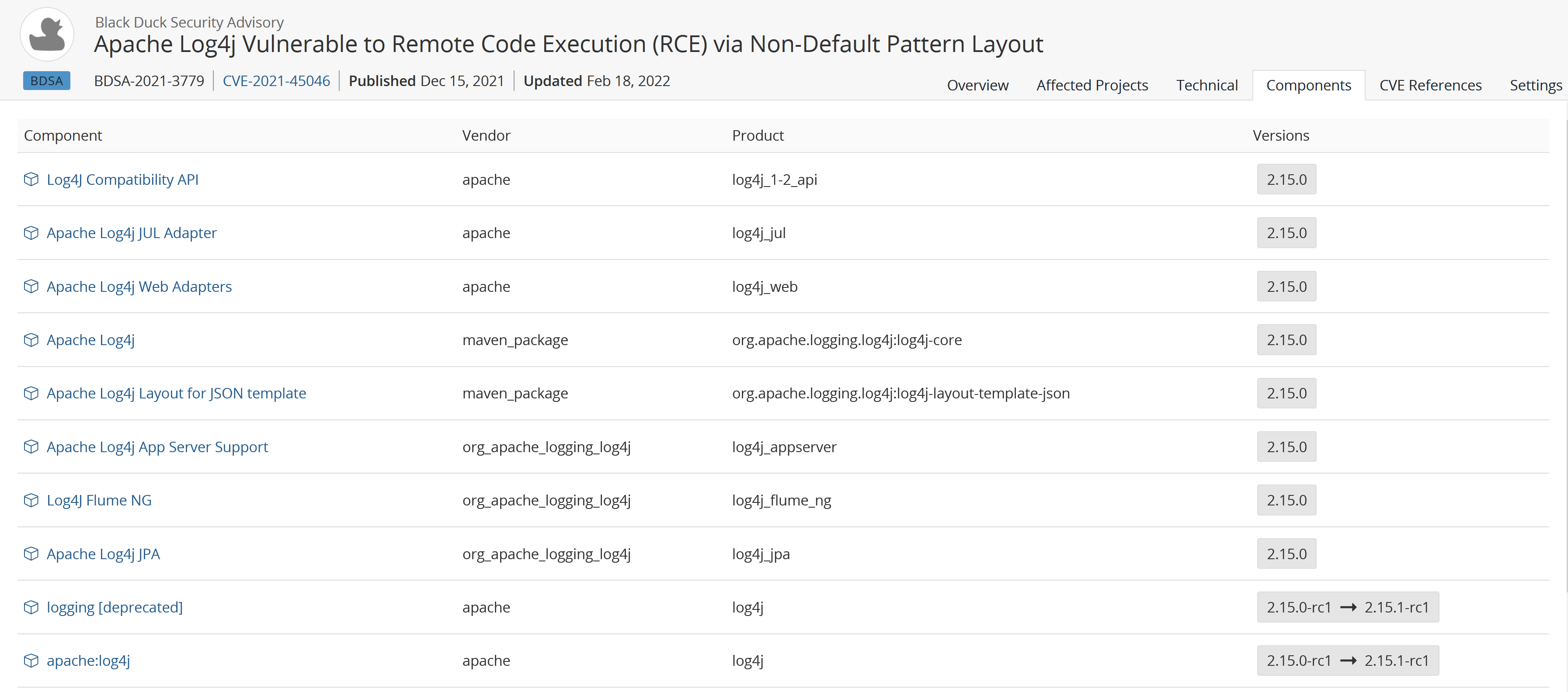Click the Black Duck logo icon

pos(47,35)
